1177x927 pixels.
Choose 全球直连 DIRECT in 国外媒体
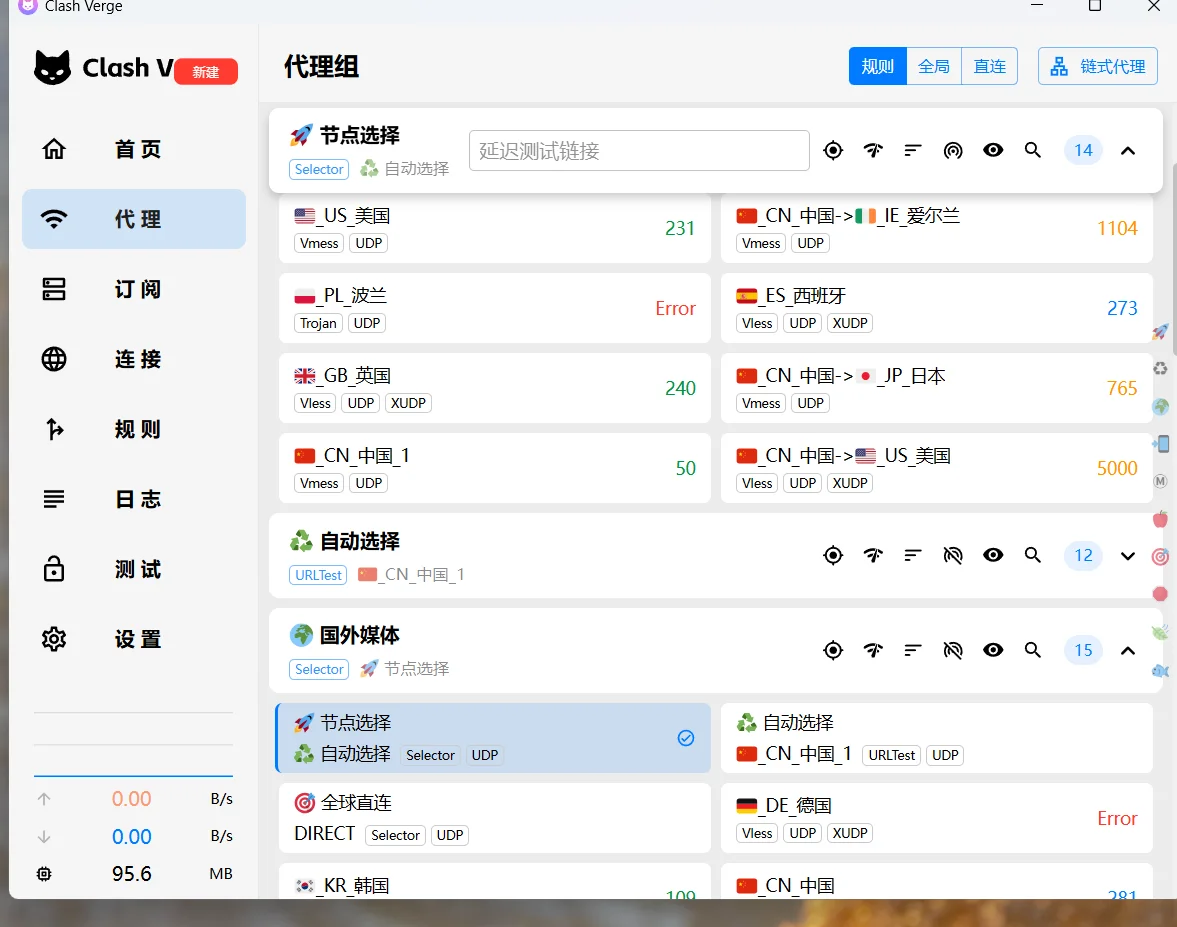(x=495, y=818)
